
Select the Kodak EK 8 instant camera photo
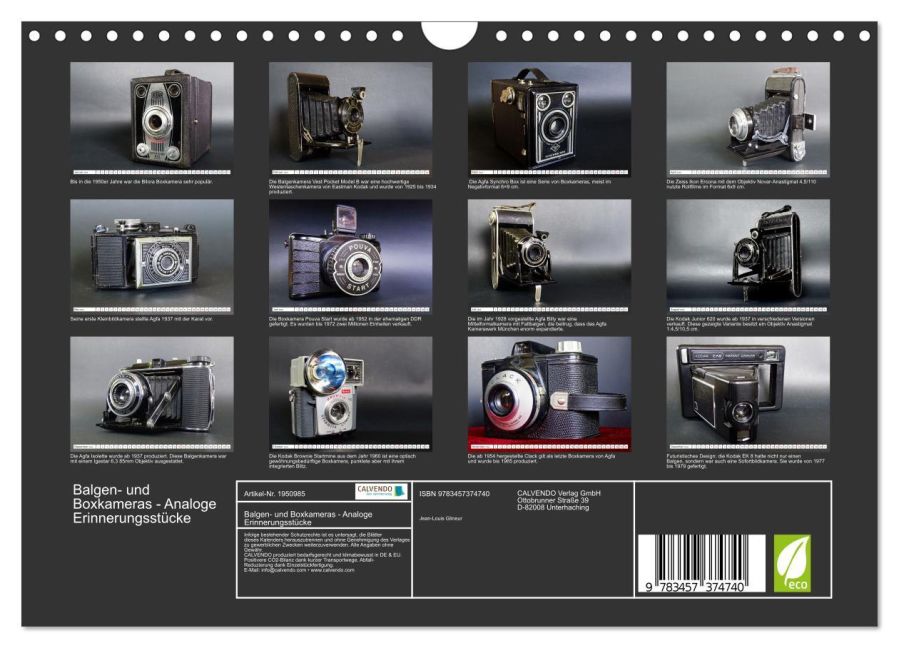coord(748,393)
